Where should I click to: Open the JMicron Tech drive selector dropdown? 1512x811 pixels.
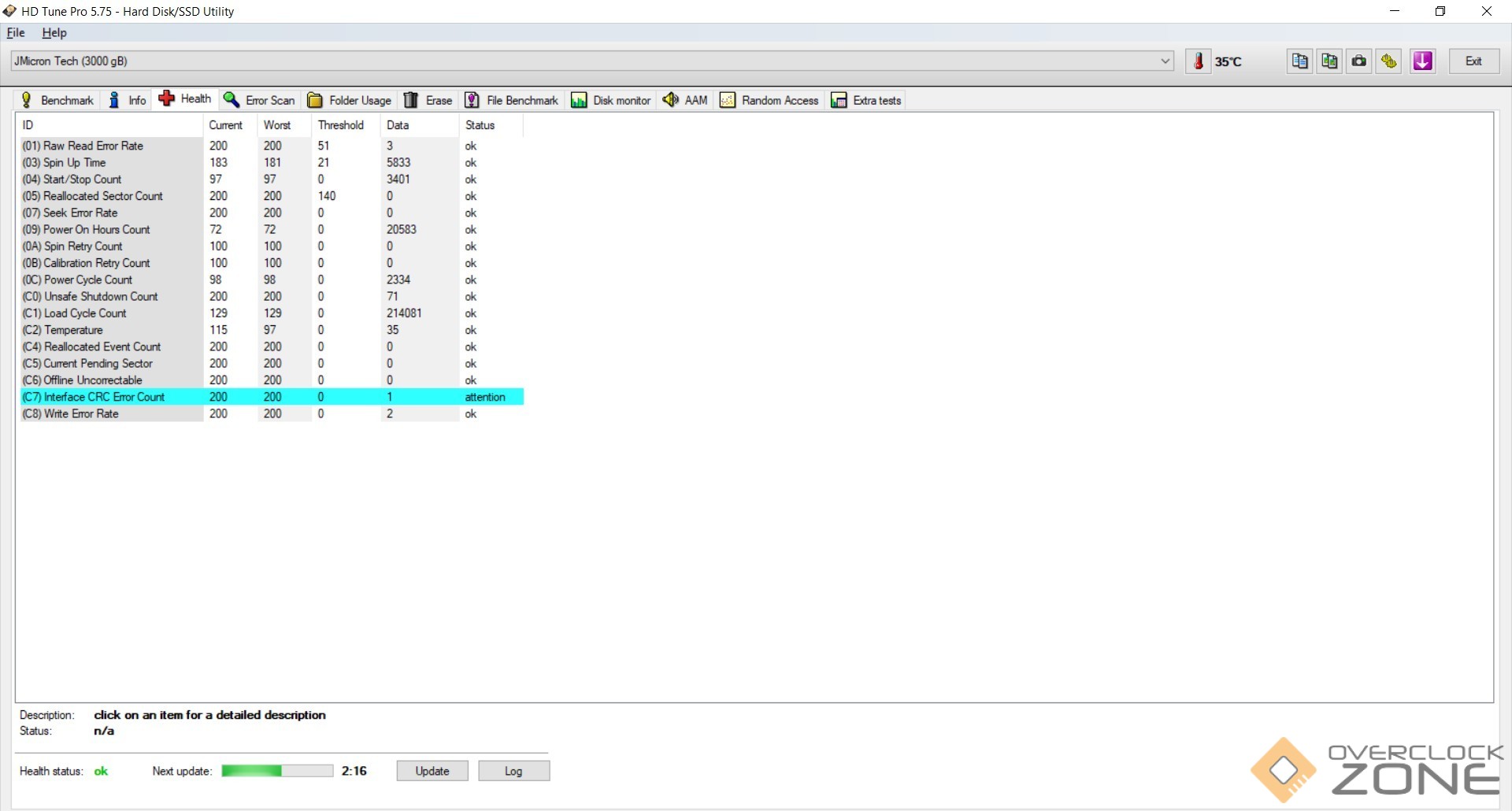pos(592,61)
